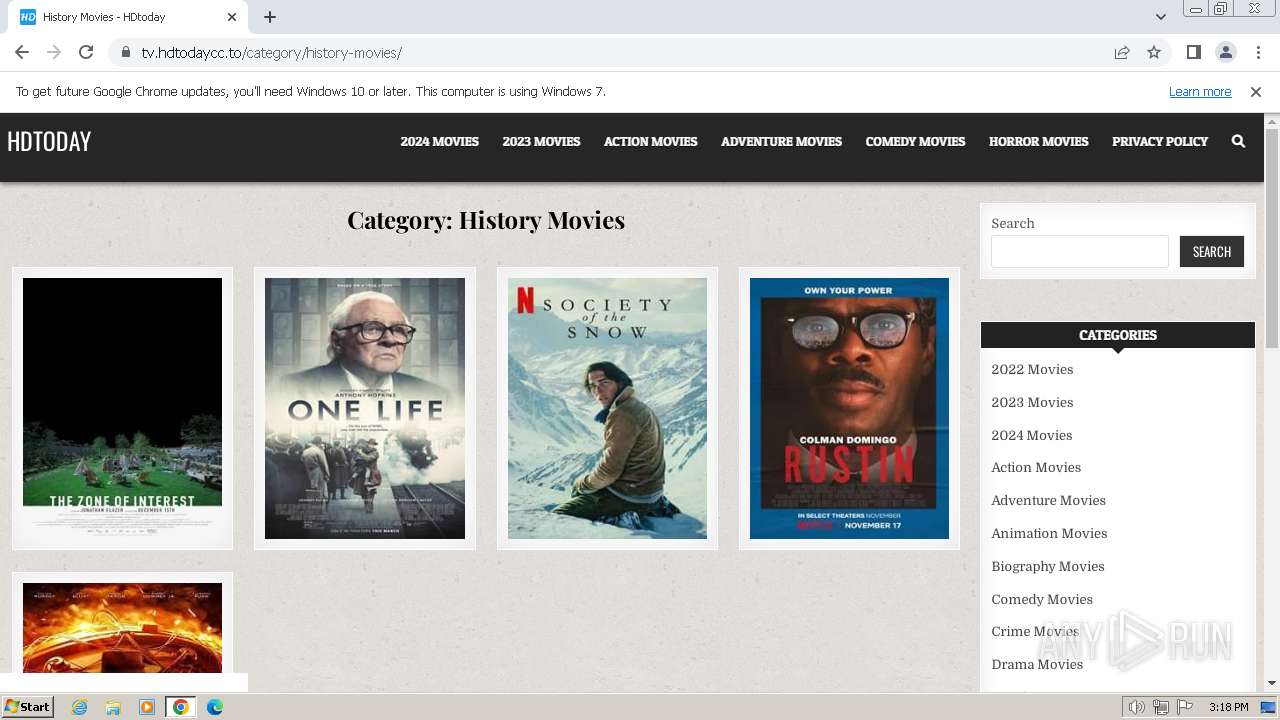The image size is (1280, 720).
Task: Click the SEARCH button in sidebar
Action: tap(1212, 251)
